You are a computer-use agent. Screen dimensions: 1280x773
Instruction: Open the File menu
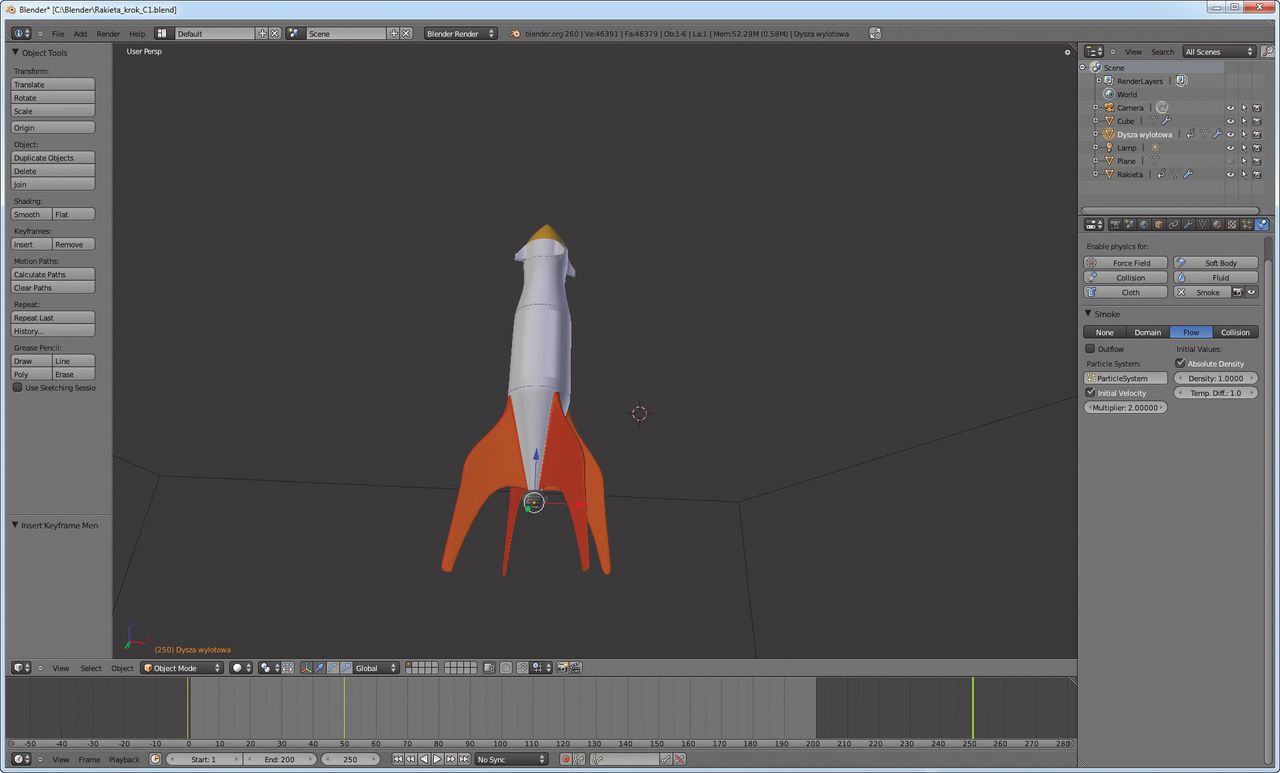[58, 34]
